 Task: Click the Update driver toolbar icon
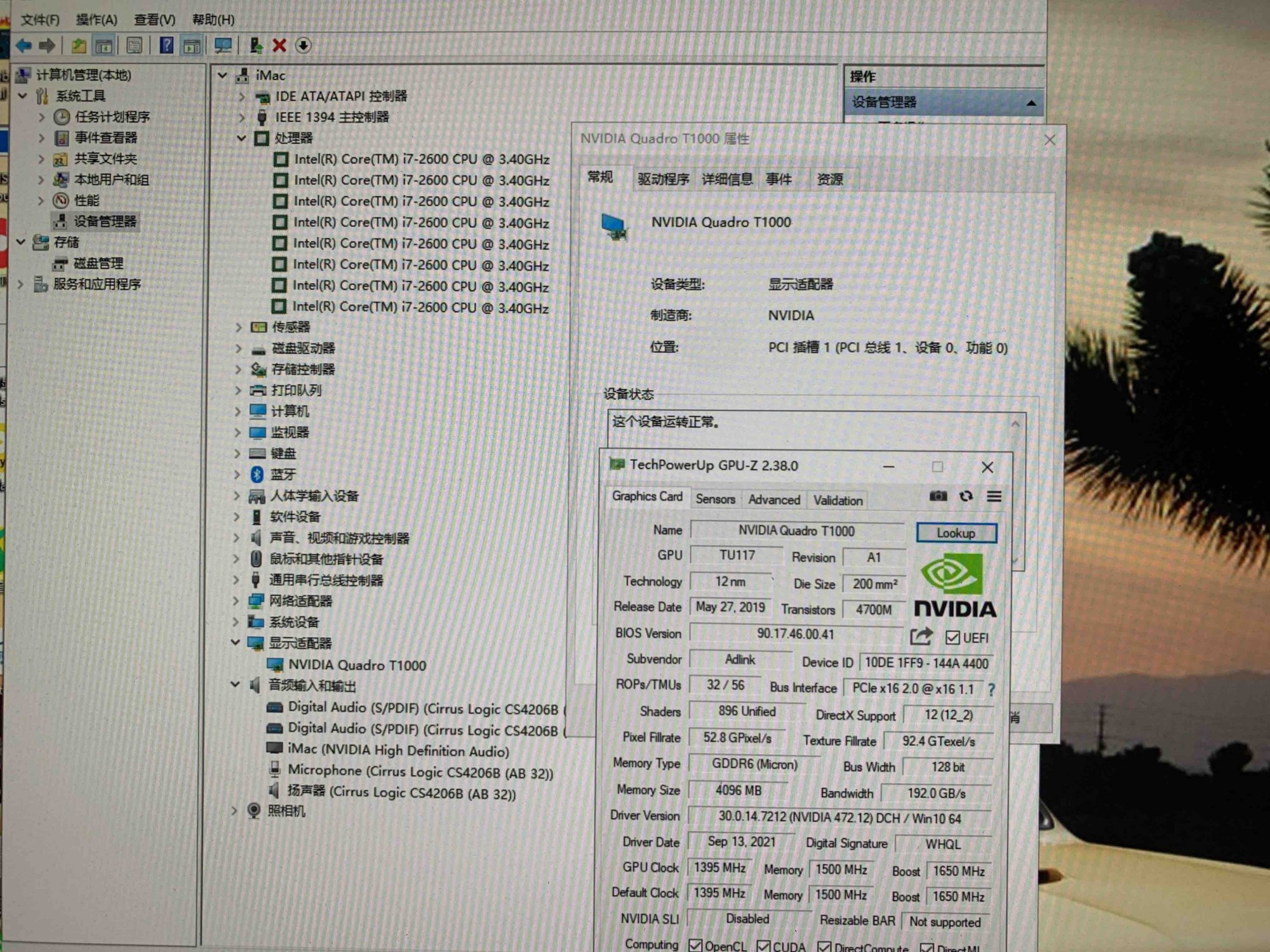(256, 46)
